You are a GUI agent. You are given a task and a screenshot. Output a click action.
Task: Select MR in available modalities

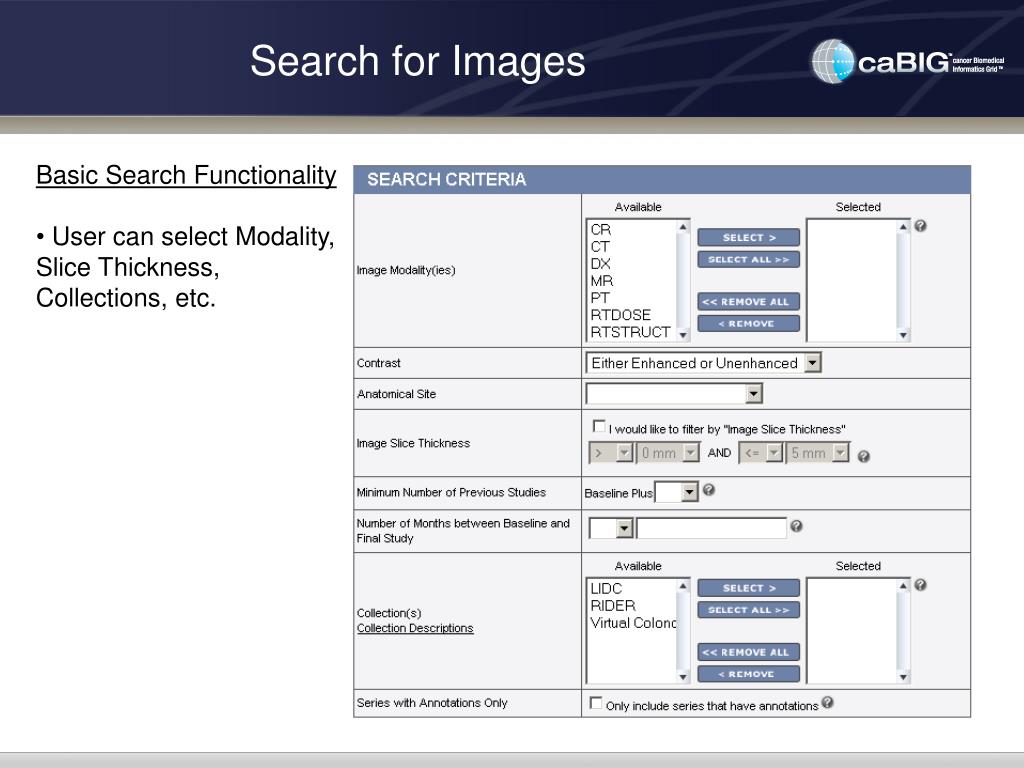(601, 281)
